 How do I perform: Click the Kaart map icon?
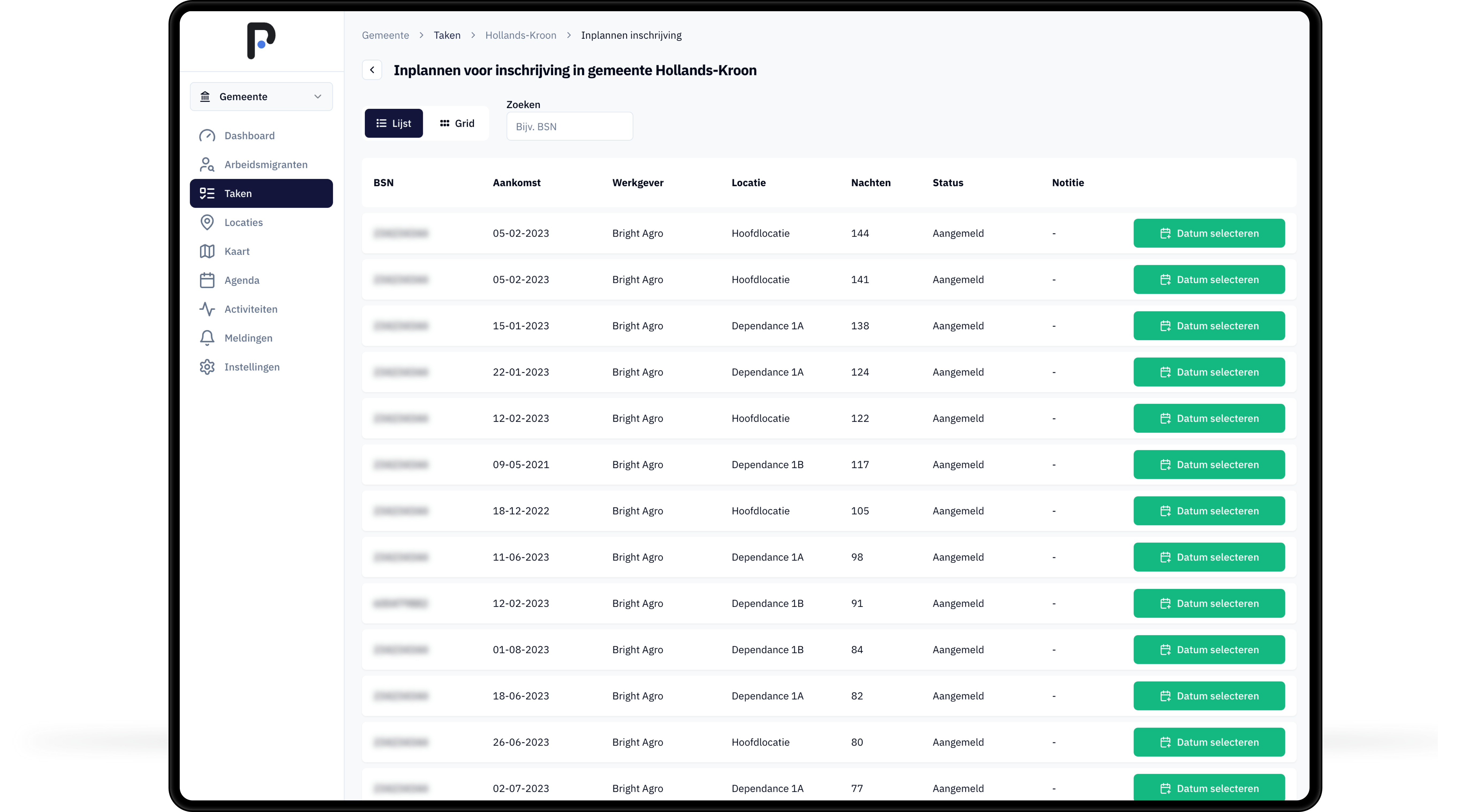pyautogui.click(x=207, y=251)
